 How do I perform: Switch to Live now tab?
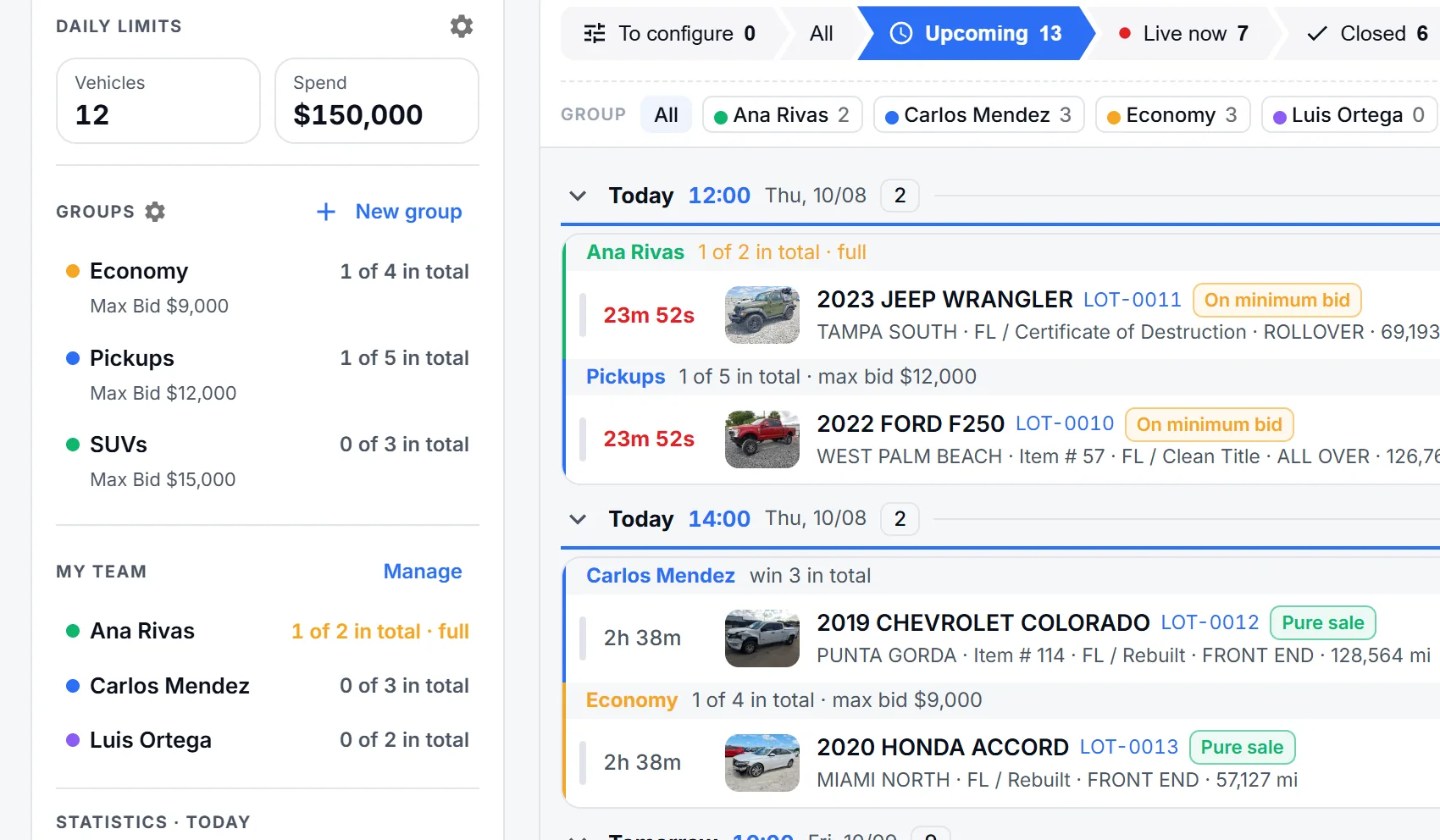pos(1183,33)
